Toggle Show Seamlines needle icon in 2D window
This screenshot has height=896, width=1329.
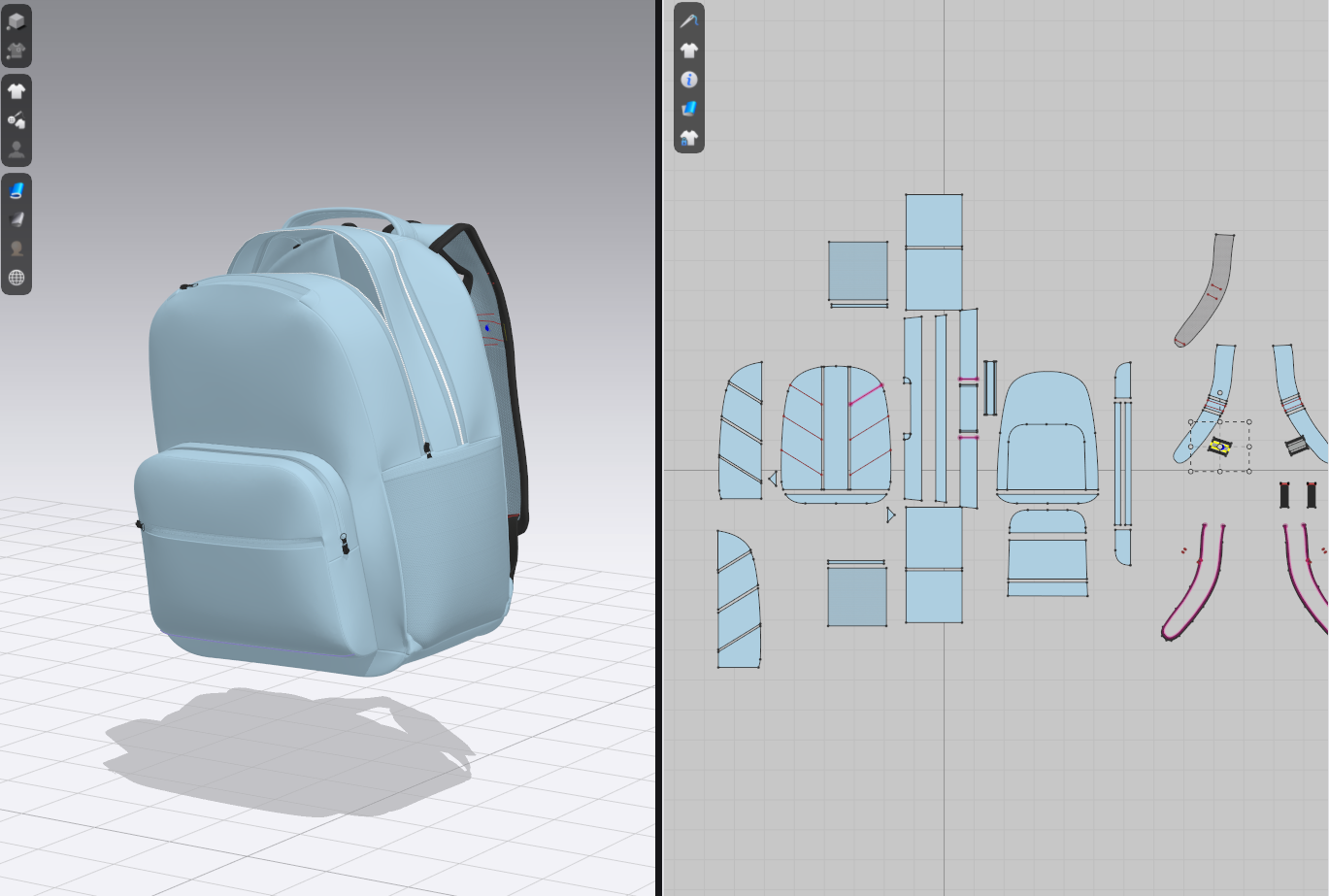[689, 20]
